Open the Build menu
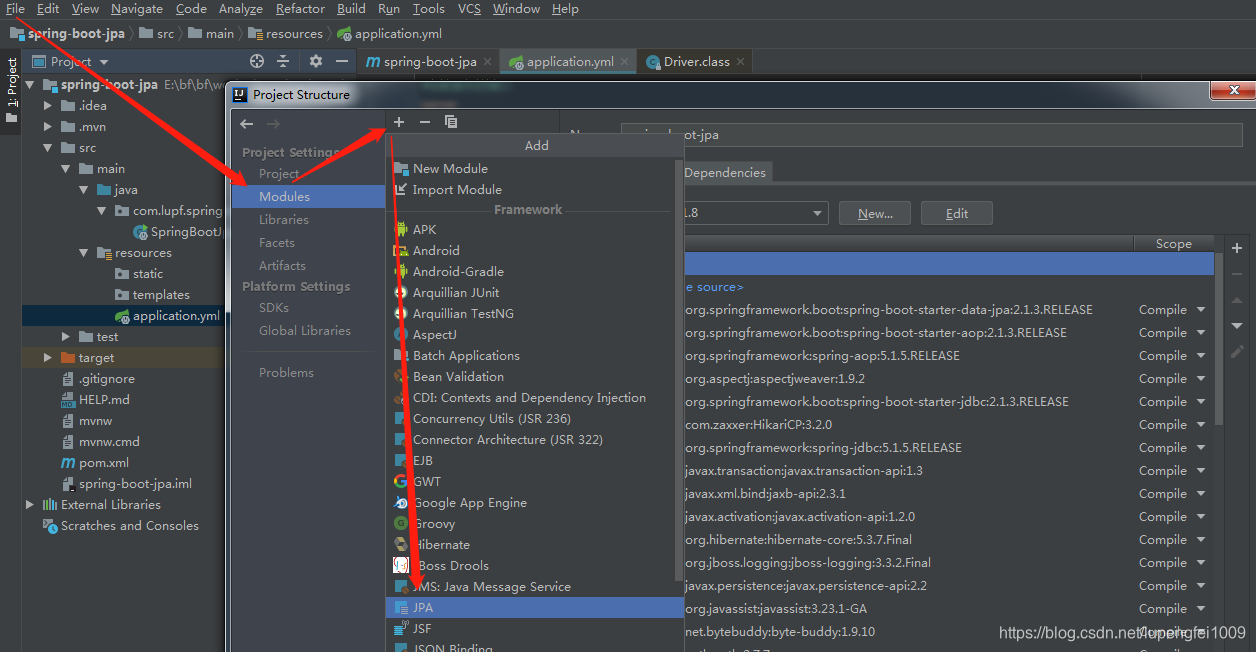 pos(351,9)
